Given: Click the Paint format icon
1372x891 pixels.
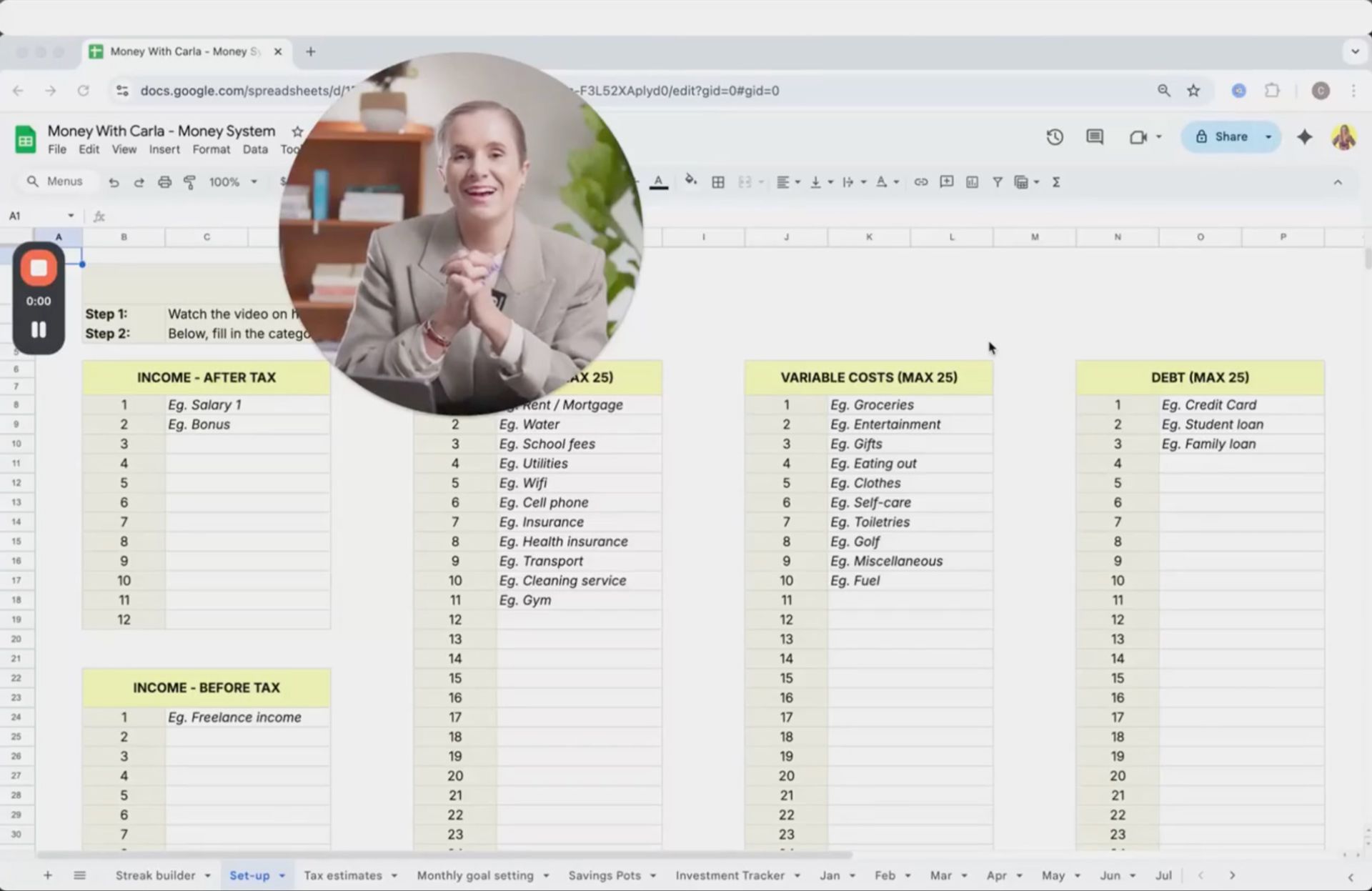Looking at the screenshot, I should [x=189, y=182].
